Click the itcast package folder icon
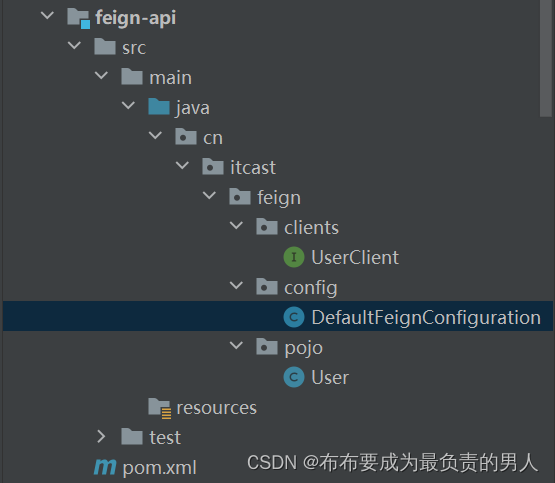This screenshot has width=555, height=483. 213,167
